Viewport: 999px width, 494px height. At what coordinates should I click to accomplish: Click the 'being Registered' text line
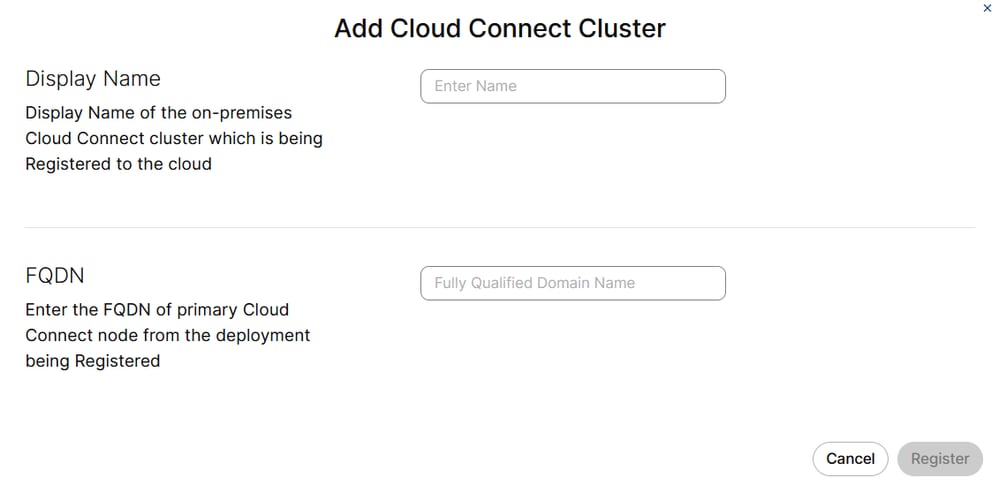[92, 361]
